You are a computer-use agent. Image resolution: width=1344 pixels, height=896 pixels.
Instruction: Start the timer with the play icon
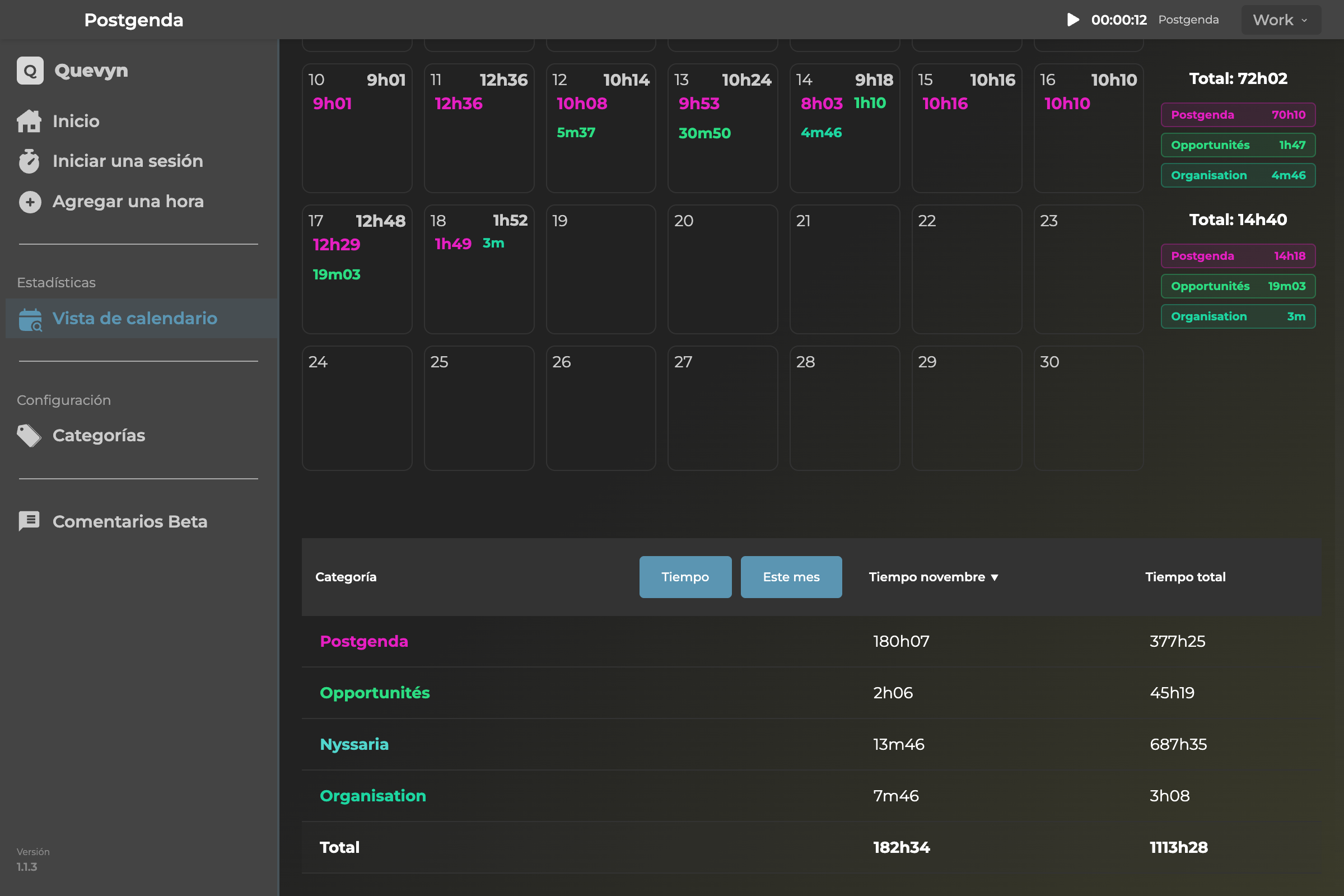tap(1072, 20)
